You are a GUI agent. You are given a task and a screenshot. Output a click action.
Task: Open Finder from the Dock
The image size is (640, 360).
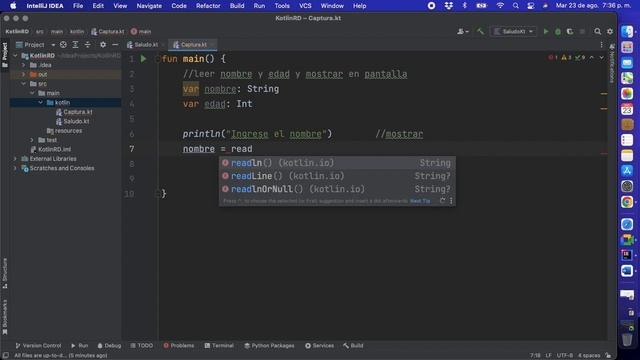pos(627,31)
